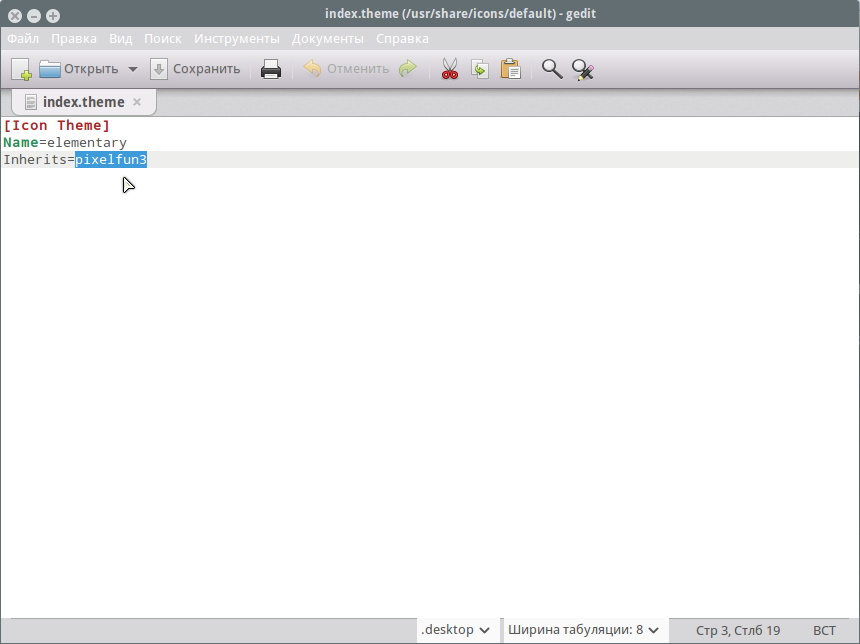The height and width of the screenshot is (644, 860).
Task: Click the [Icon Theme] header line
Action: coord(56,126)
